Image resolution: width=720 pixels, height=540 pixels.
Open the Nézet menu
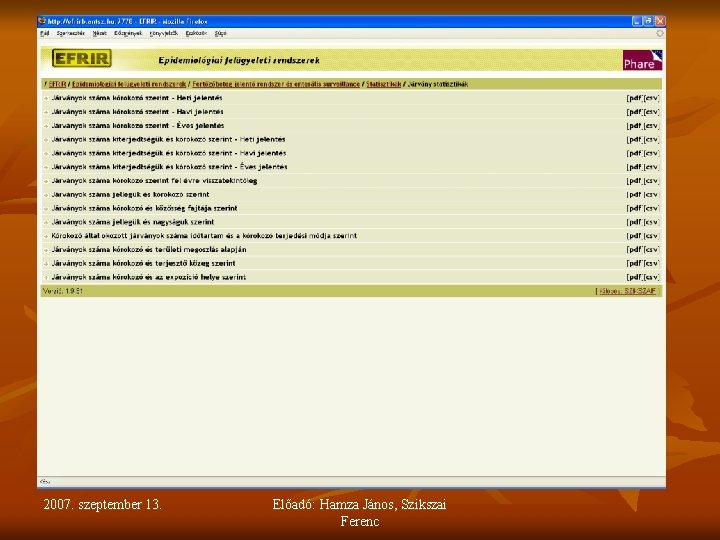tap(99, 33)
